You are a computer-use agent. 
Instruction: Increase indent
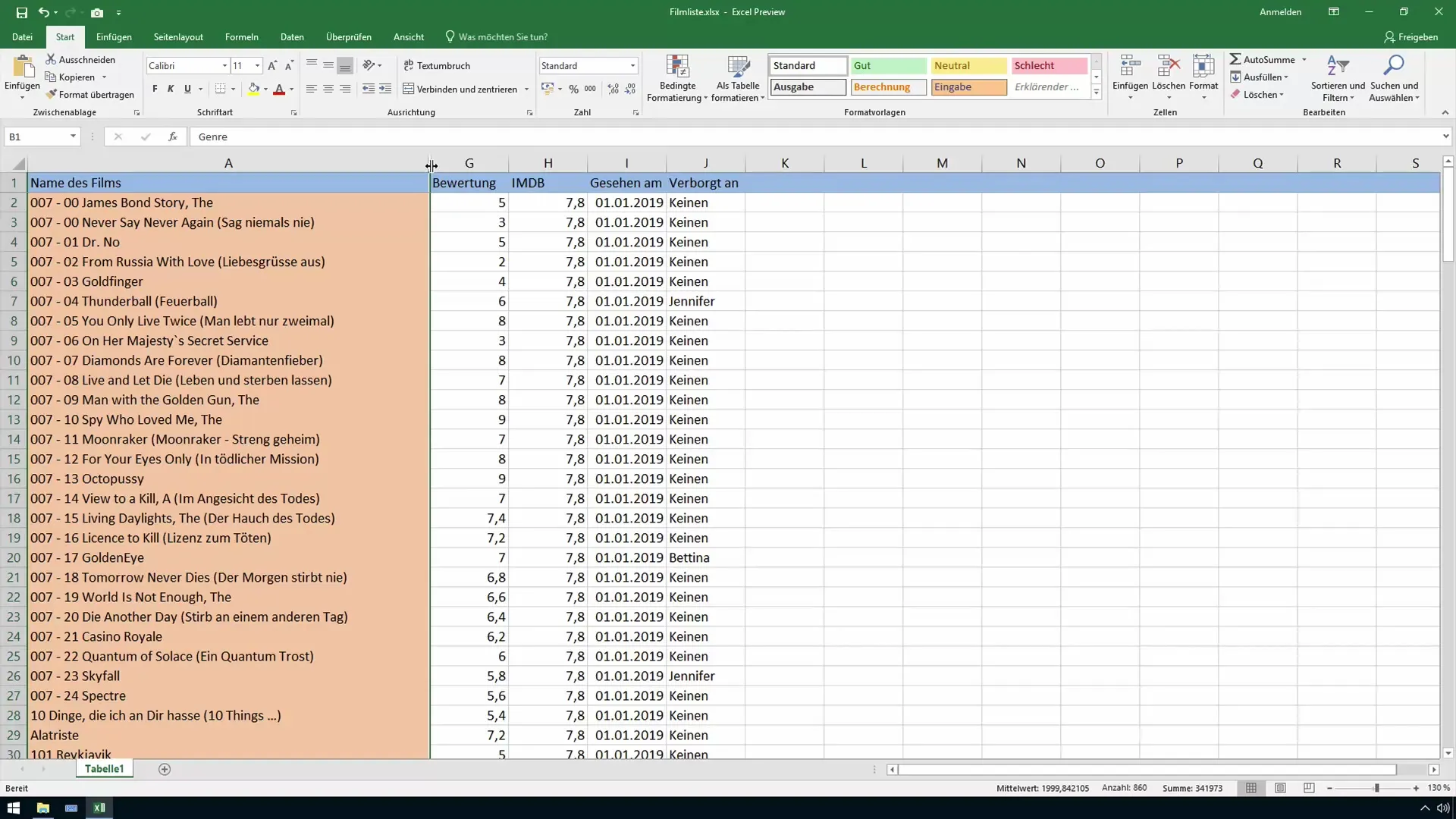[385, 89]
